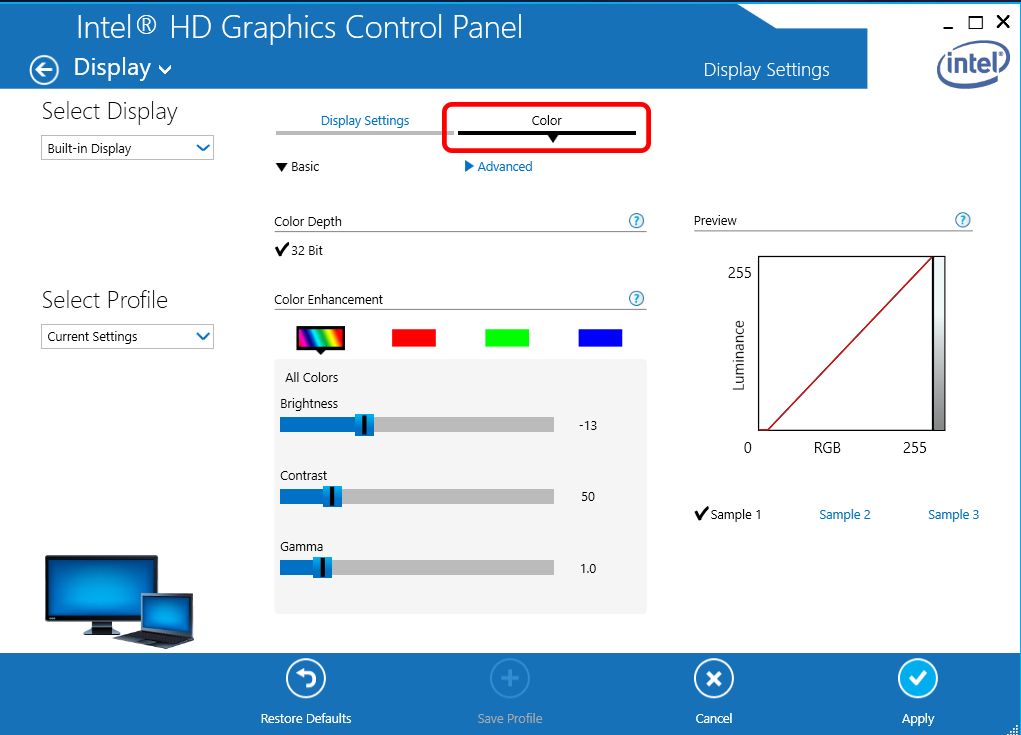This screenshot has width=1021, height=735.
Task: Click the grayscale gradient bar in preview
Action: [939, 343]
